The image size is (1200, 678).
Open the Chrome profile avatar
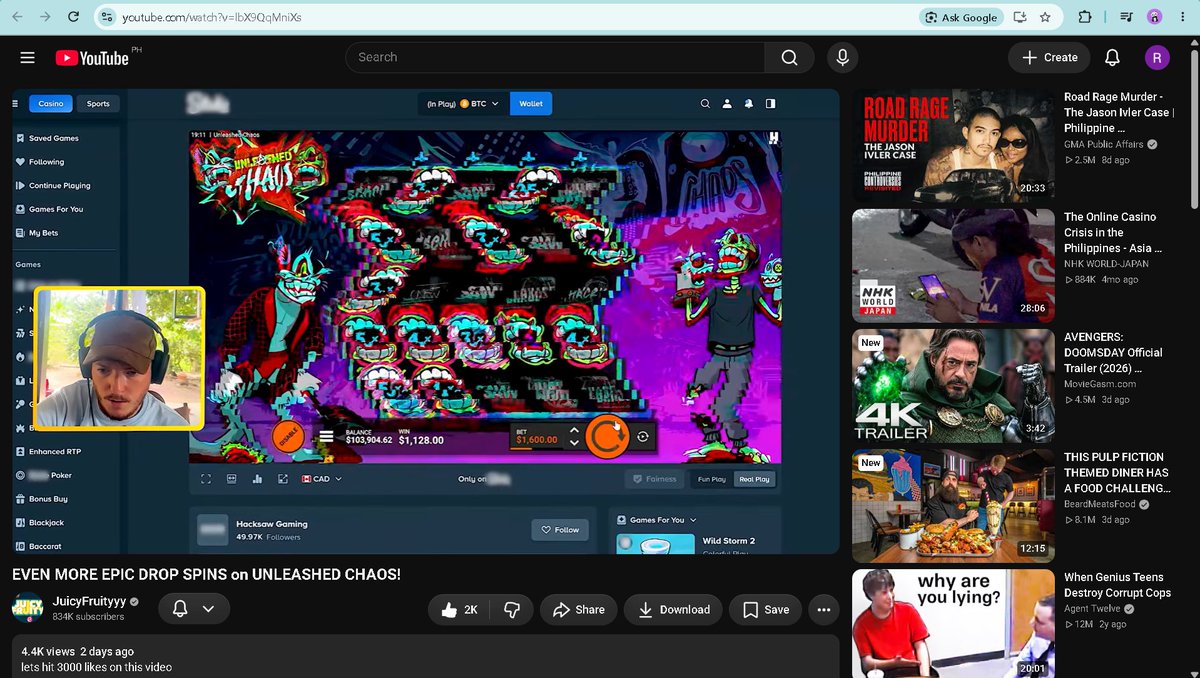[x=1154, y=17]
